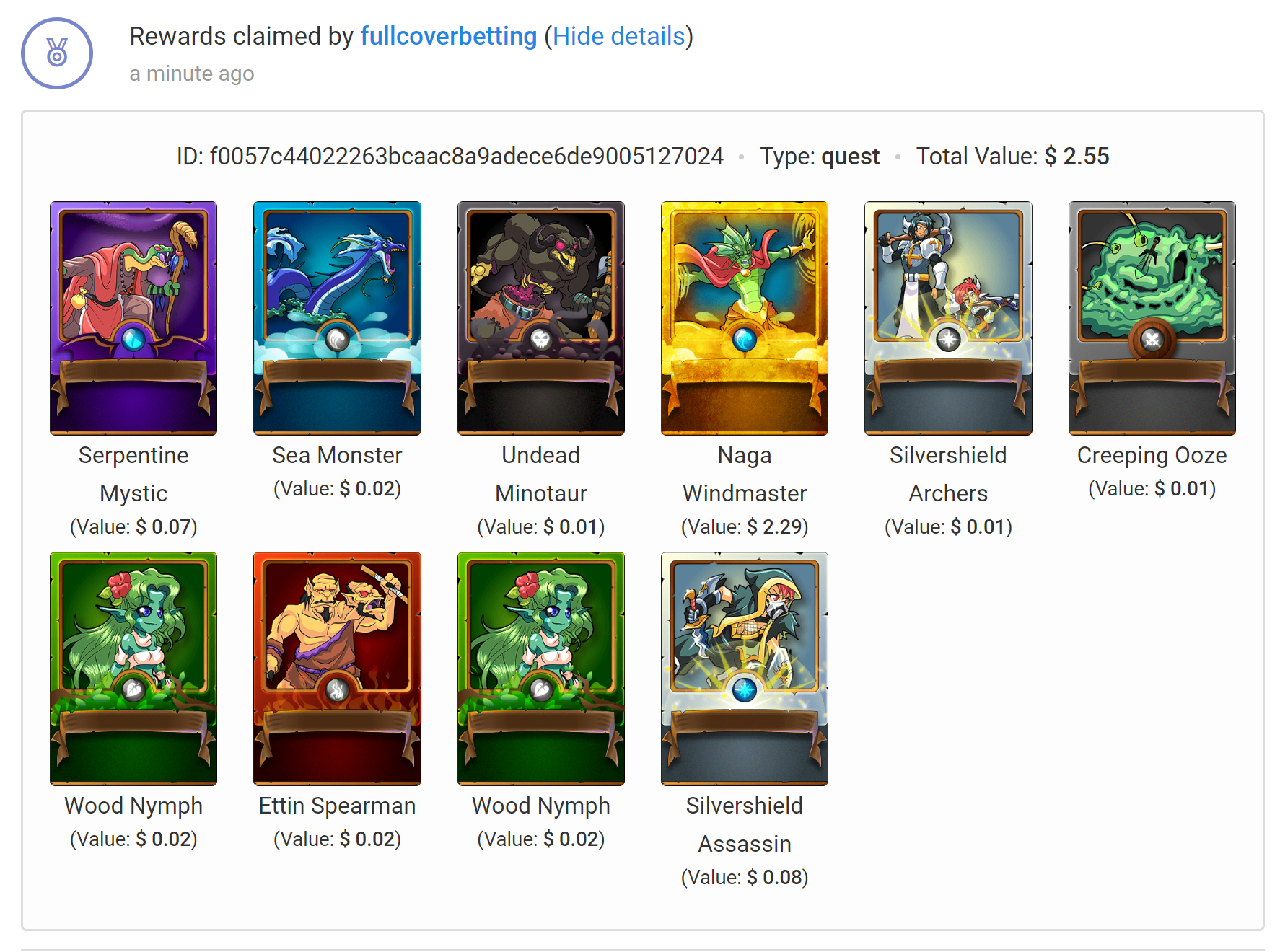Open the Undead Minotaur card
The height and width of the screenshot is (952, 1280).
coord(541,318)
